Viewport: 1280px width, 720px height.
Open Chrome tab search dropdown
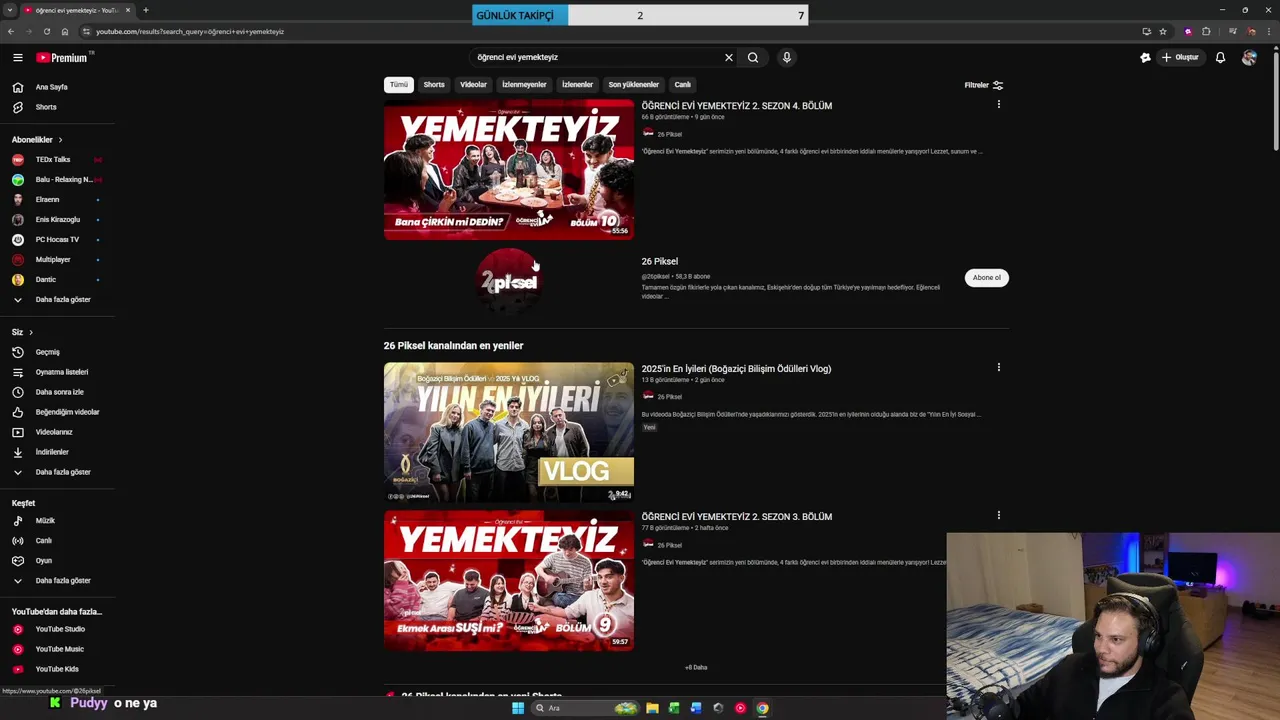click(9, 10)
